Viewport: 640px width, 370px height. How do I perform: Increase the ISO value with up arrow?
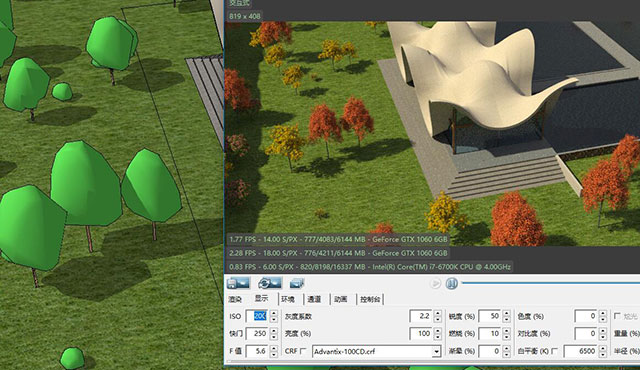click(274, 313)
